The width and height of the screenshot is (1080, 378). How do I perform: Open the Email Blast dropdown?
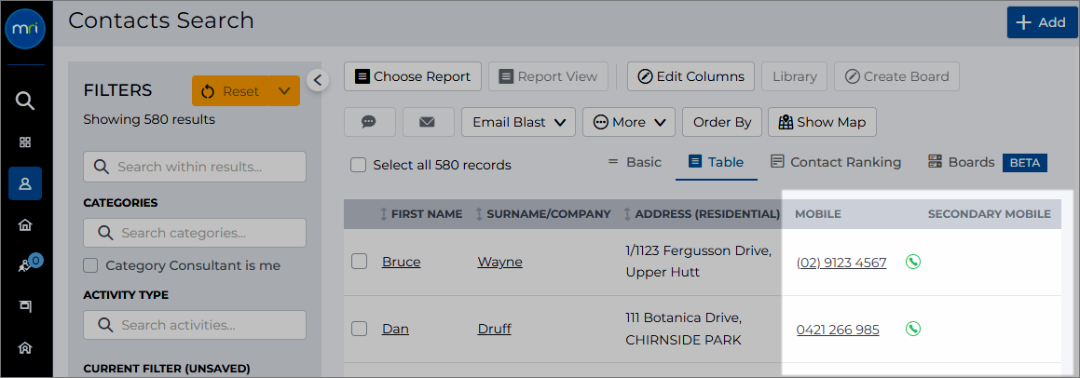tap(518, 122)
